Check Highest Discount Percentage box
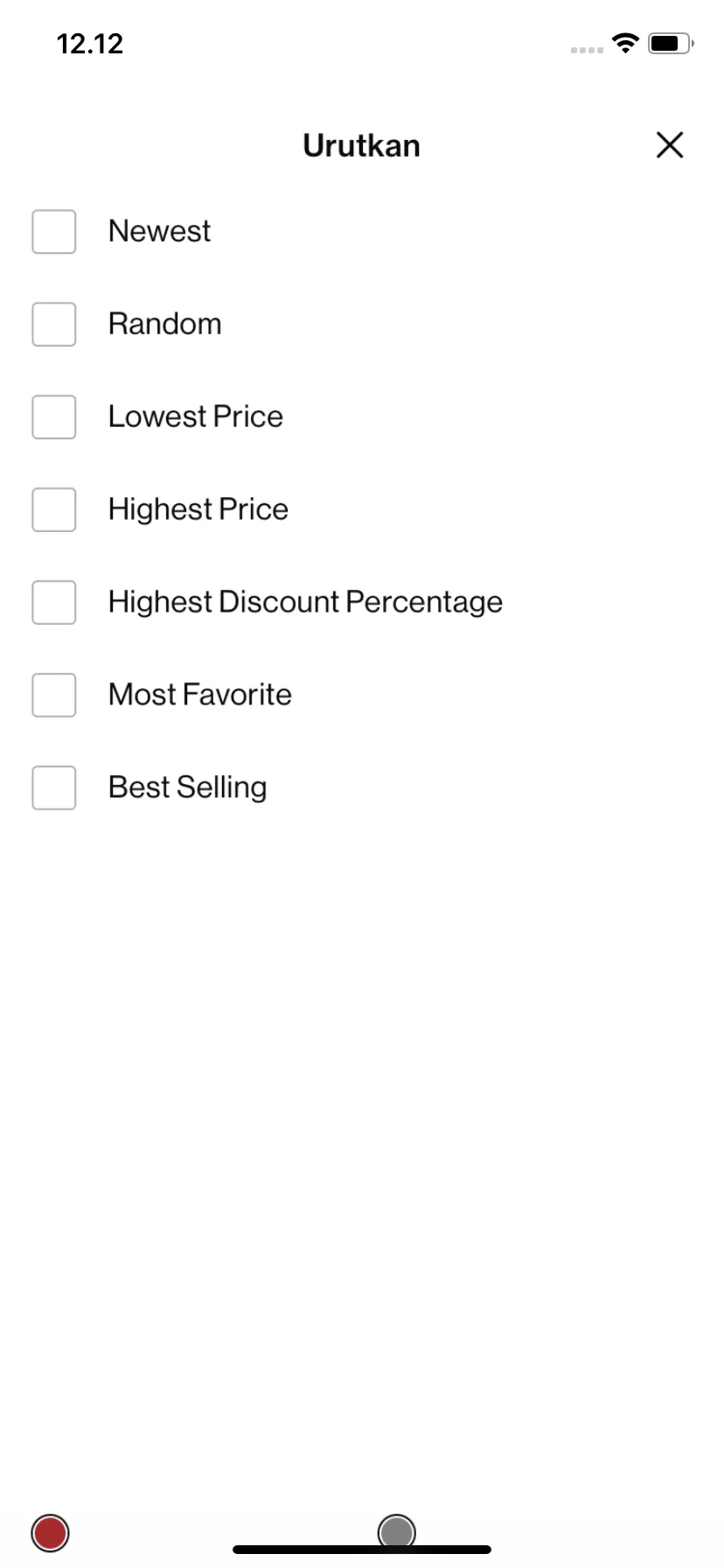The image size is (724, 1568). [54, 603]
